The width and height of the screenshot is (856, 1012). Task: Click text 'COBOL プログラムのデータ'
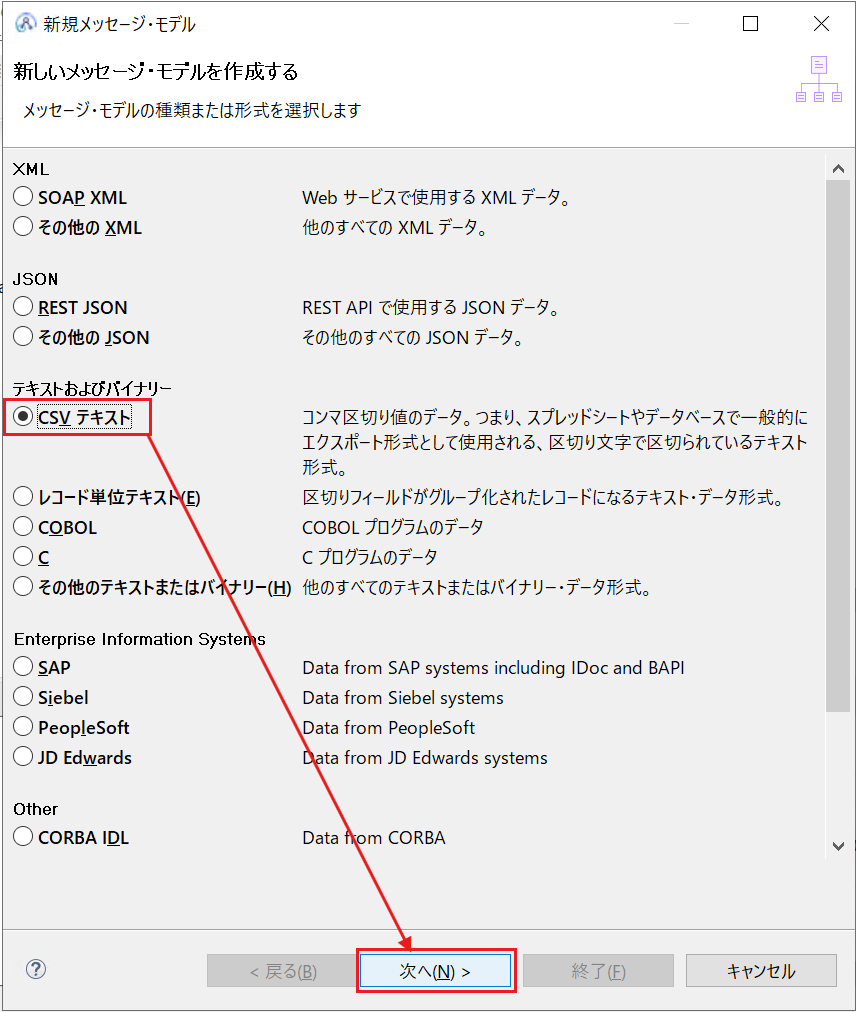tap(392, 527)
